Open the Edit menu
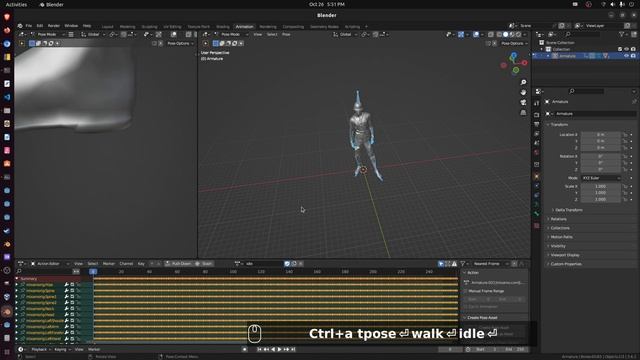This screenshot has width=640, height=360. point(40,26)
